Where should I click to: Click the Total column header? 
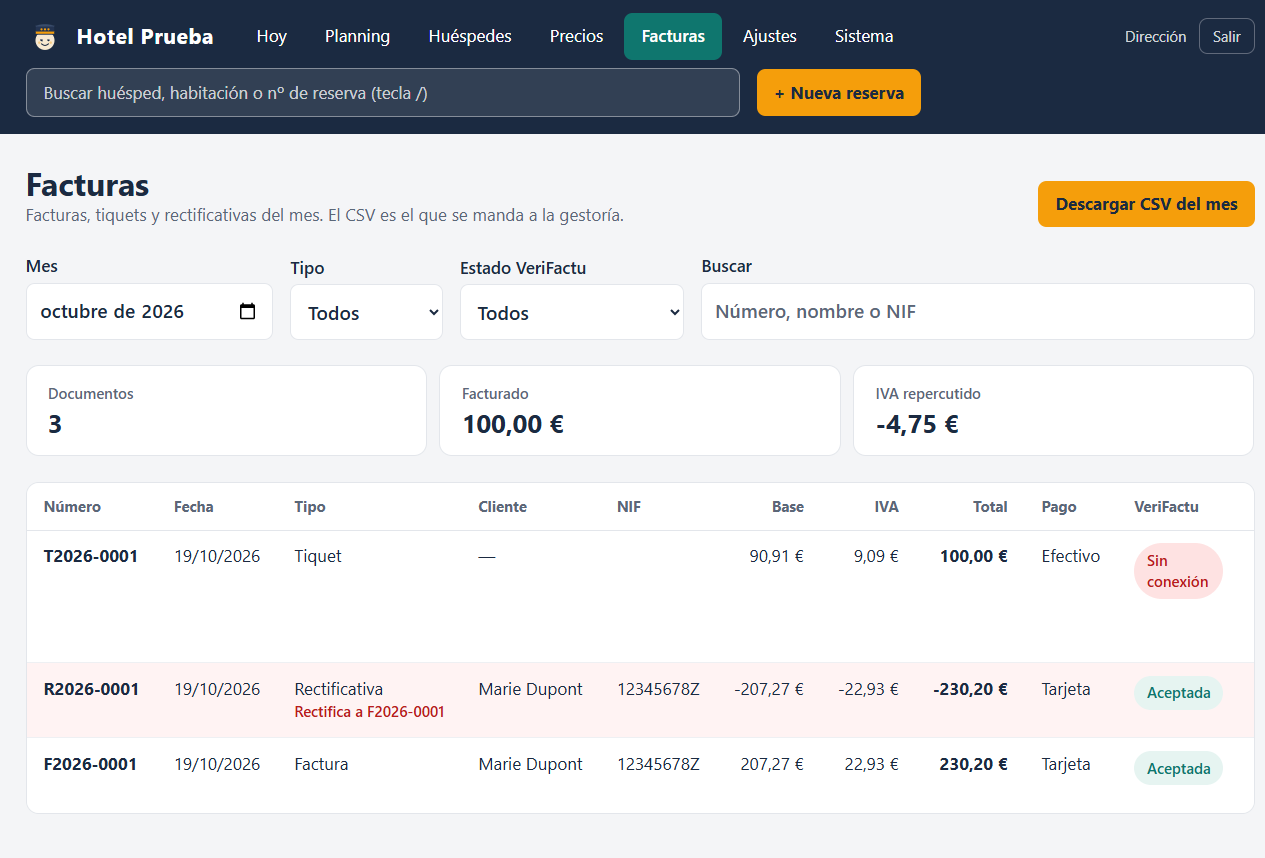[990, 507]
